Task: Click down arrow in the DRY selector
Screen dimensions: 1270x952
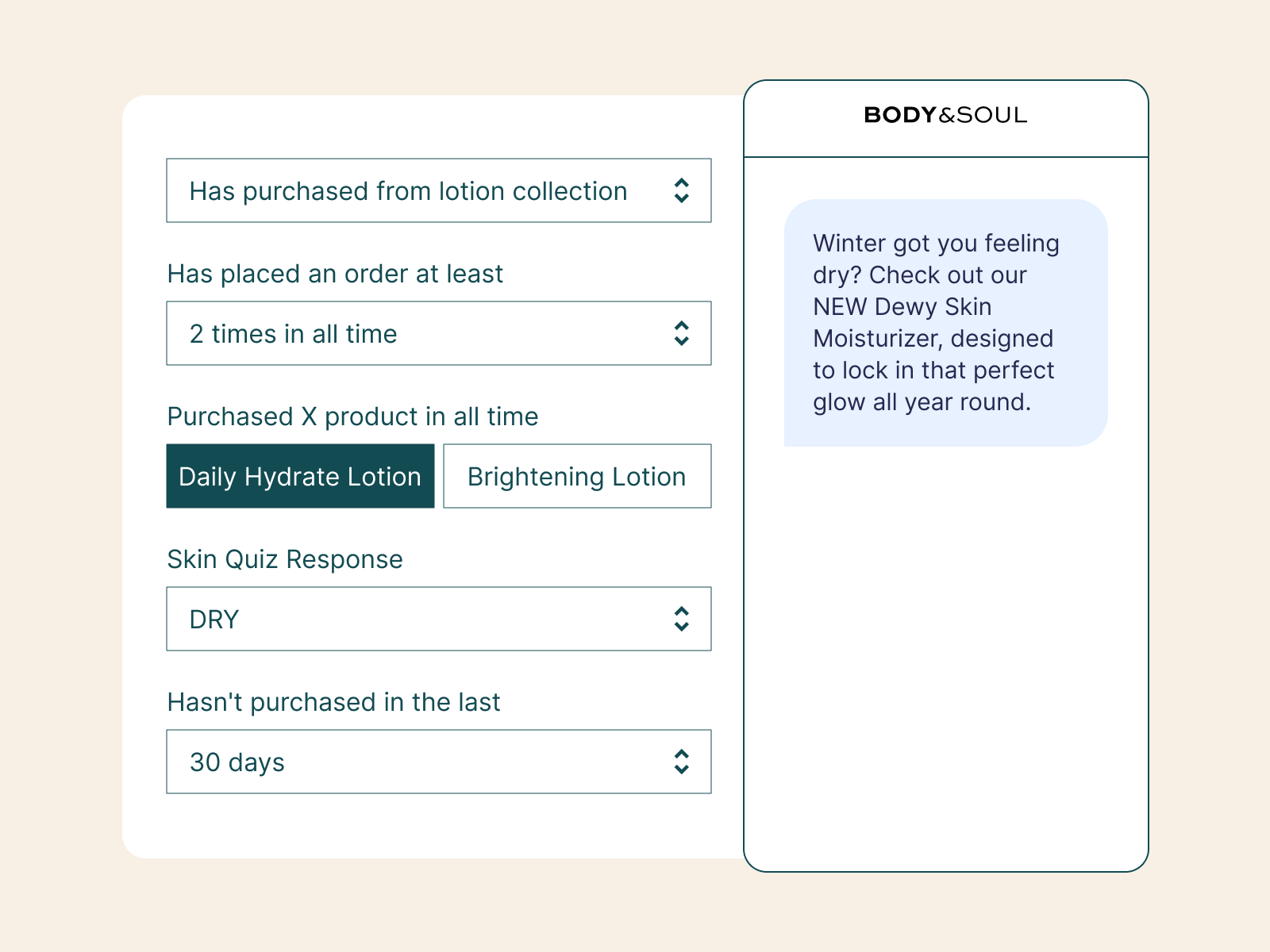Action: tap(681, 627)
